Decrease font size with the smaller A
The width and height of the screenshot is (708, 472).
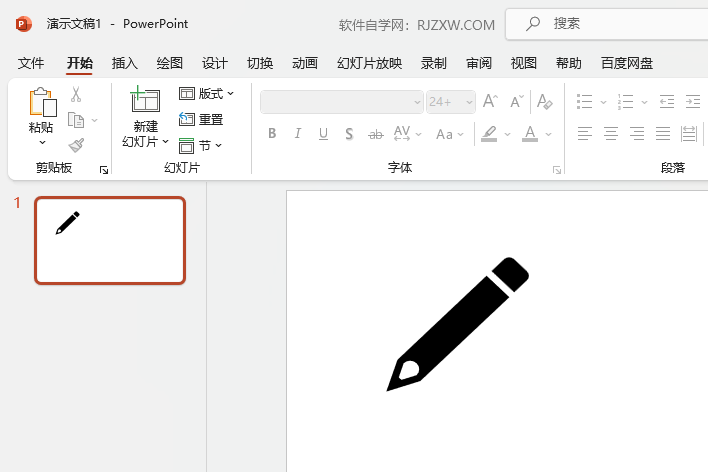click(517, 101)
